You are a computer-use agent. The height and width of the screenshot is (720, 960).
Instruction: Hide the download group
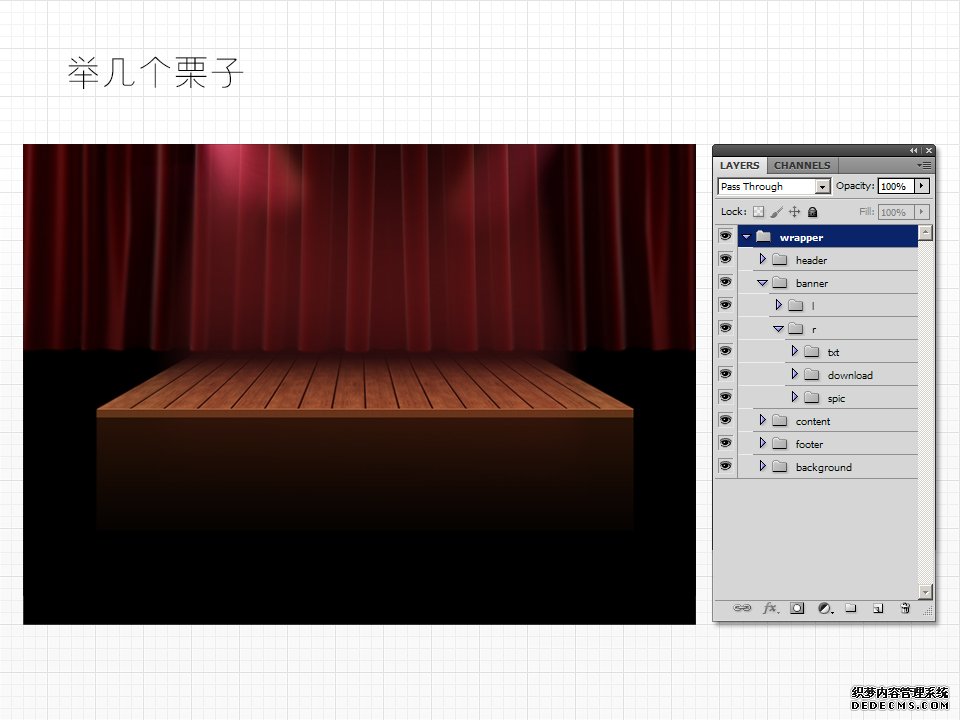pyautogui.click(x=726, y=374)
